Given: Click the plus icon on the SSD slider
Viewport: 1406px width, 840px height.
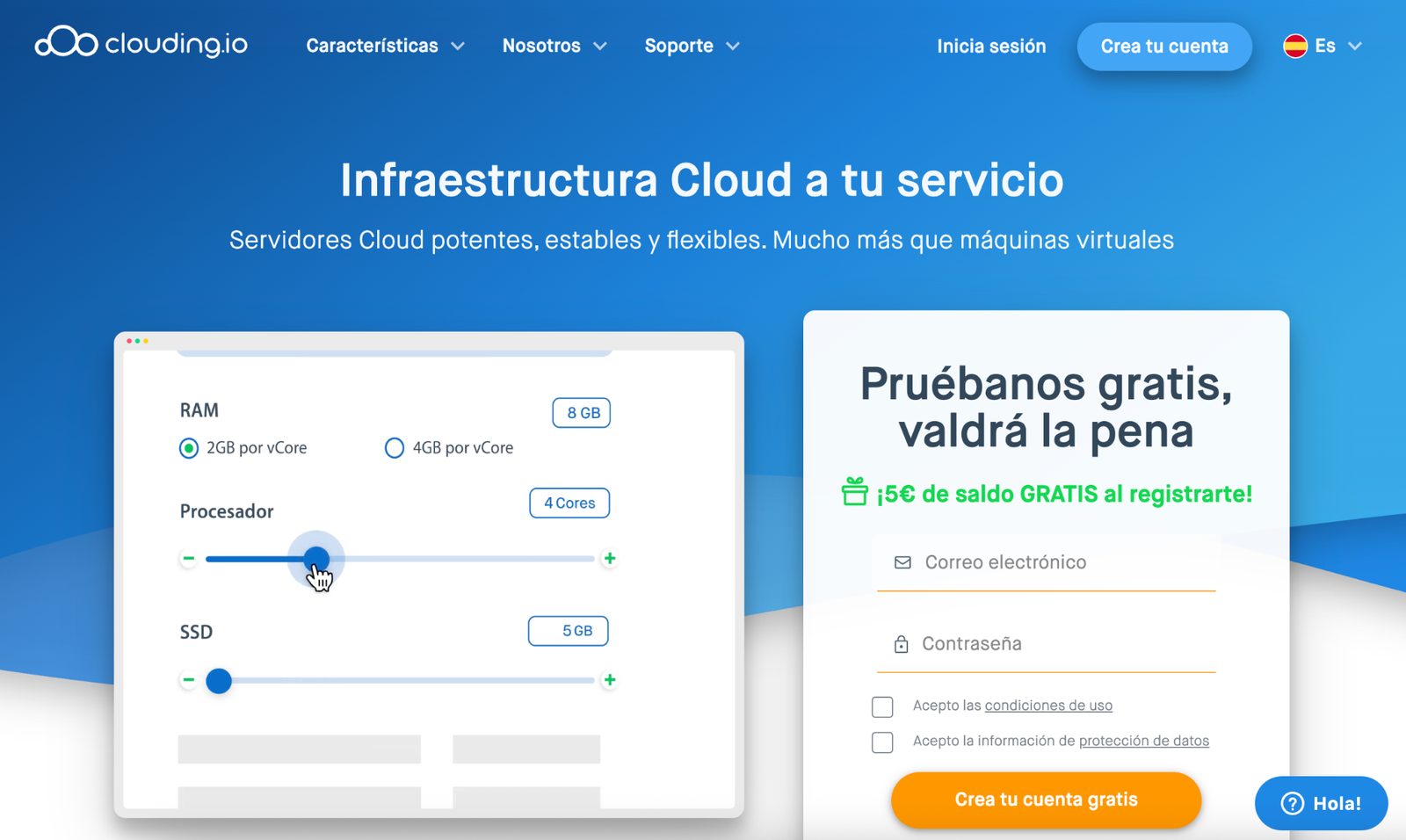Looking at the screenshot, I should pos(610,680).
